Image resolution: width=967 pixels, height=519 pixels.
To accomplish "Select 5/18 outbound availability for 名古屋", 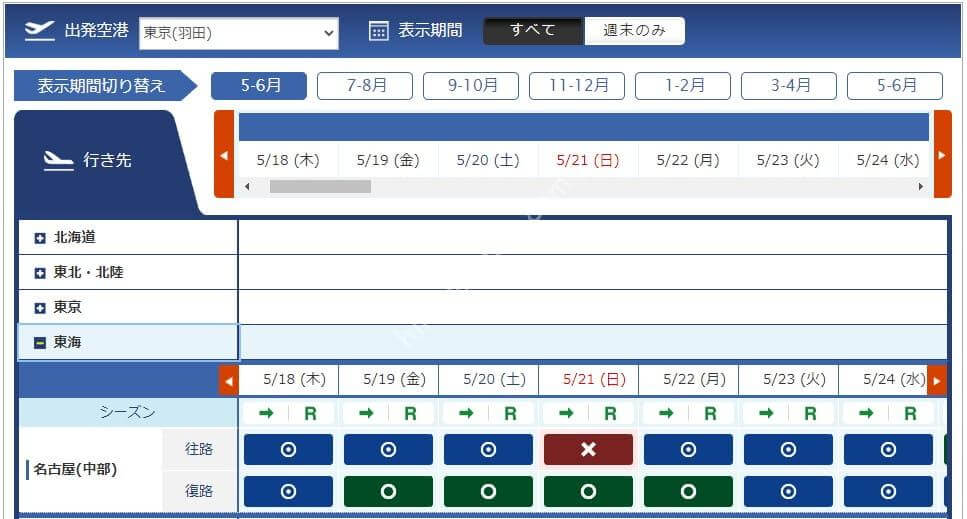I will [288, 449].
